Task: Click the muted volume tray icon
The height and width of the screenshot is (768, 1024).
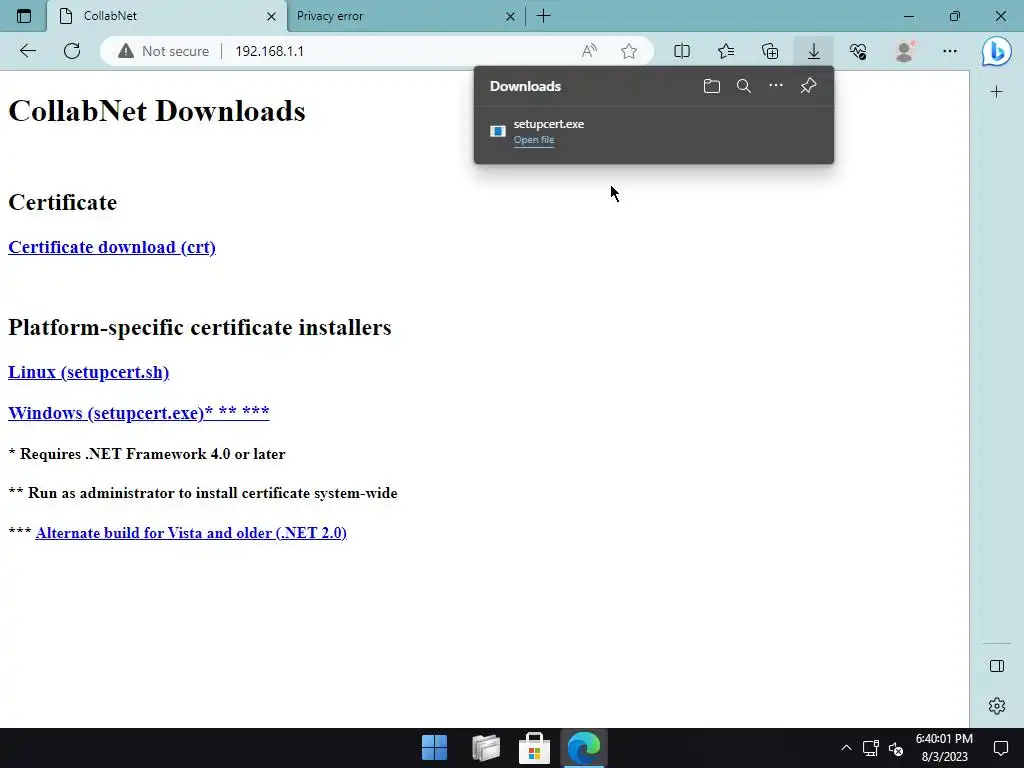Action: [x=896, y=748]
